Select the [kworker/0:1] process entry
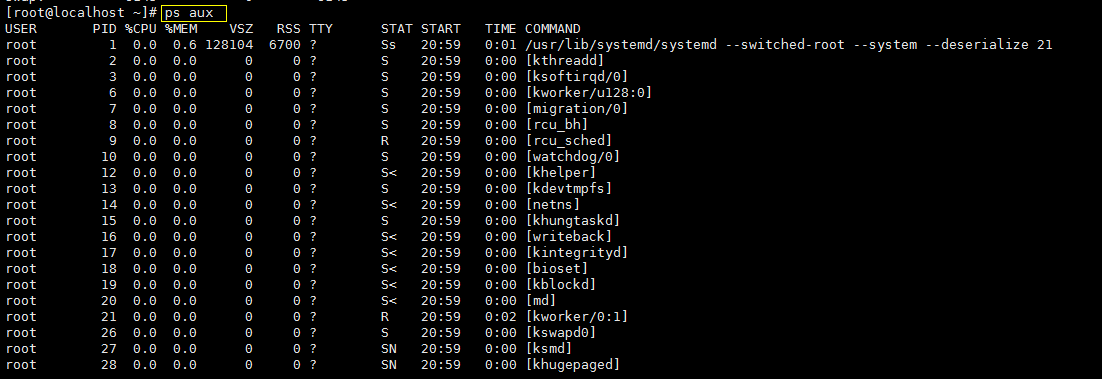 [576, 317]
